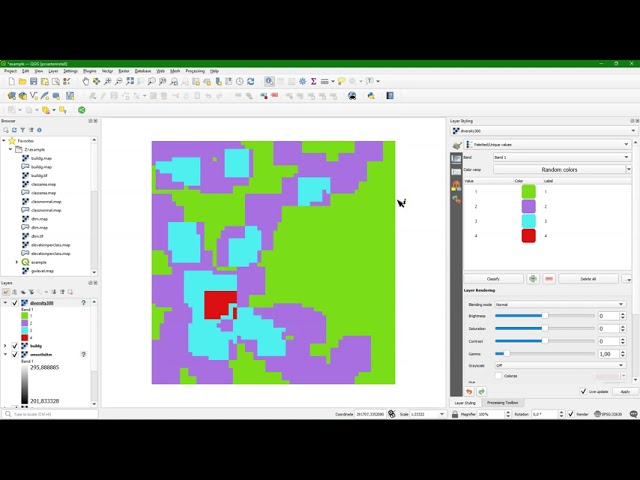
Task: Click the Refresh map icon
Action: click(251, 81)
